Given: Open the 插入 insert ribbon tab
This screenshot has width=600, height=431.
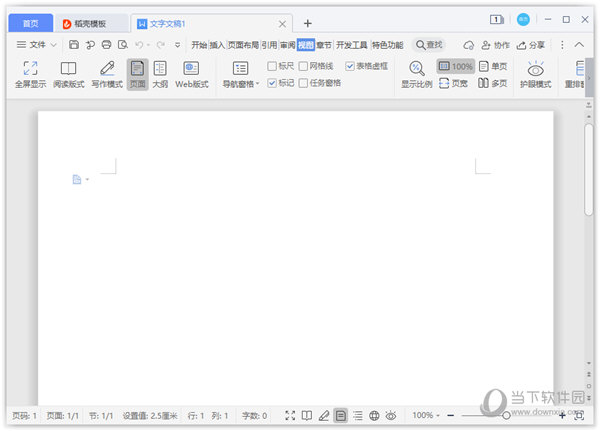Looking at the screenshot, I should (x=217, y=45).
